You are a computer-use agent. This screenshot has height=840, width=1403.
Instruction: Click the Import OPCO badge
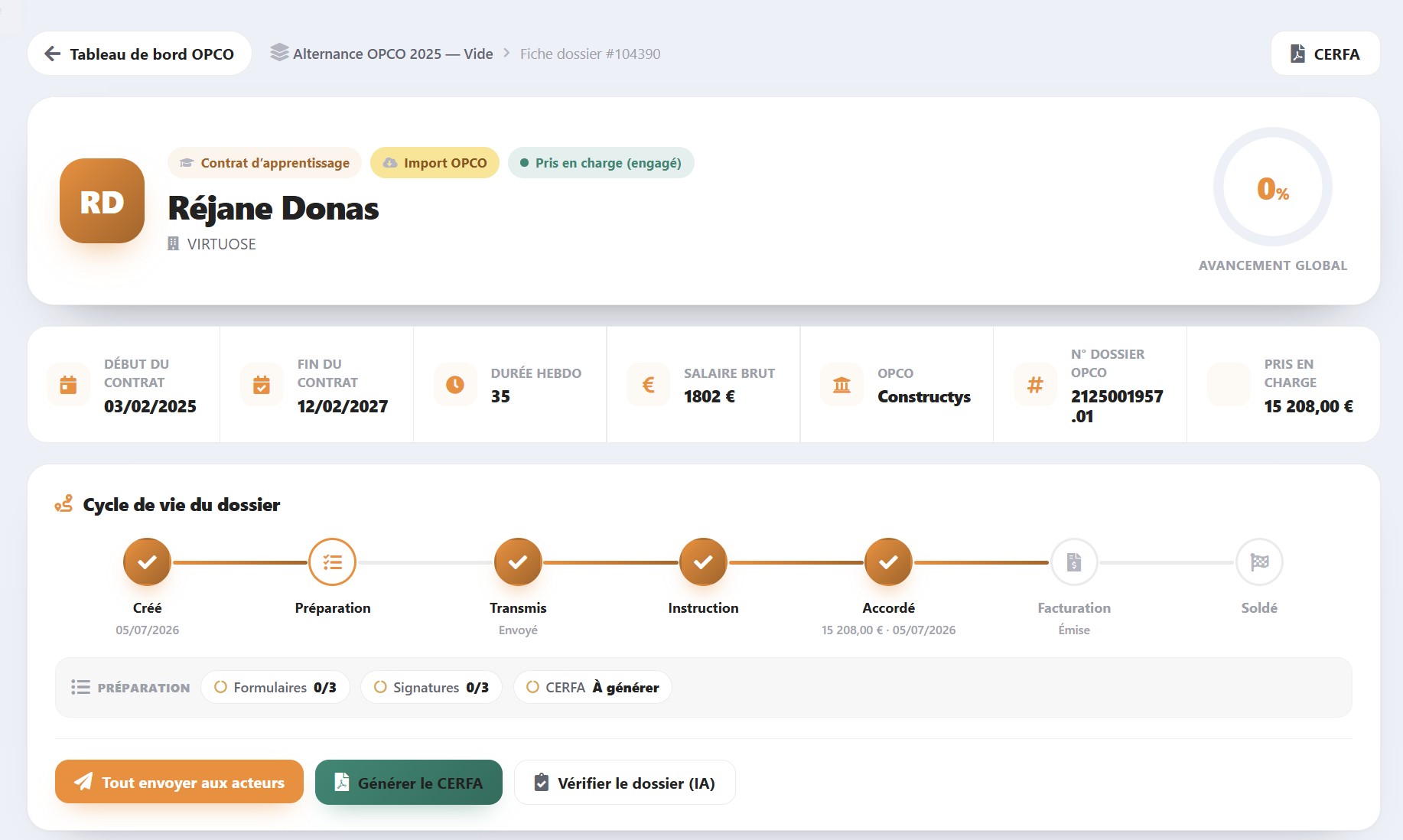(435, 163)
